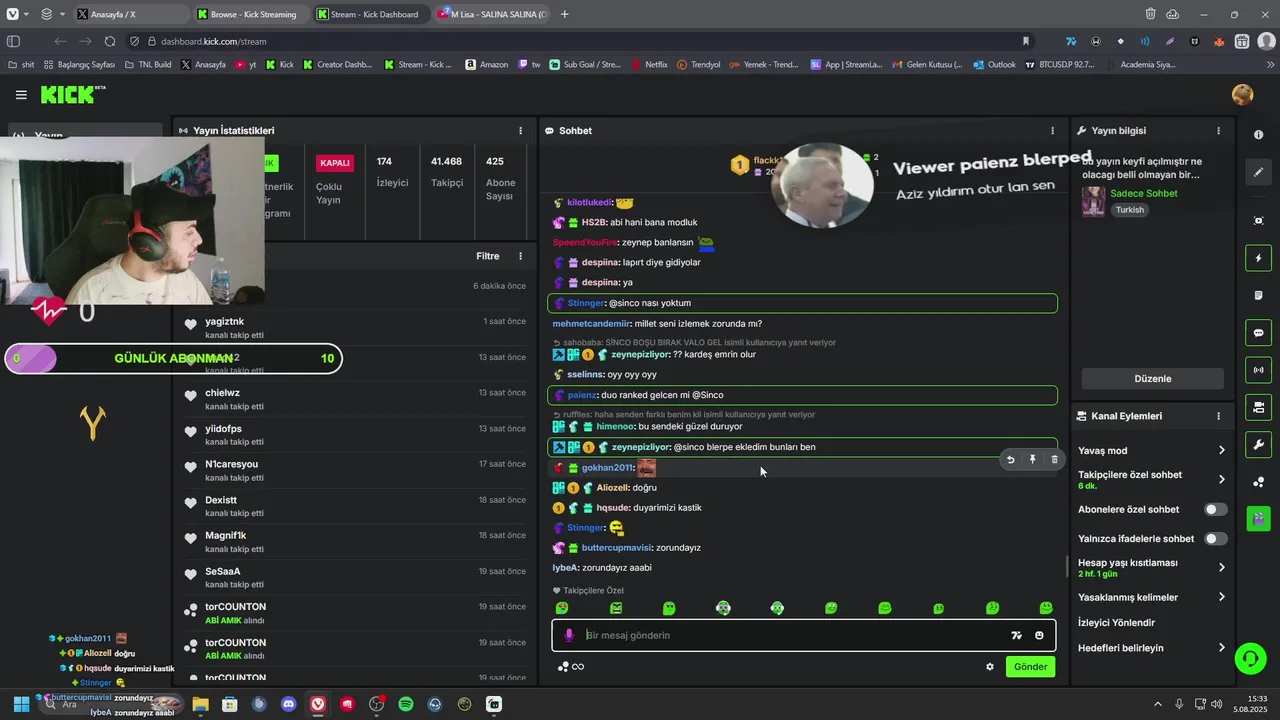
Task: Reply to the hovered chat message
Action: pos(1010,460)
